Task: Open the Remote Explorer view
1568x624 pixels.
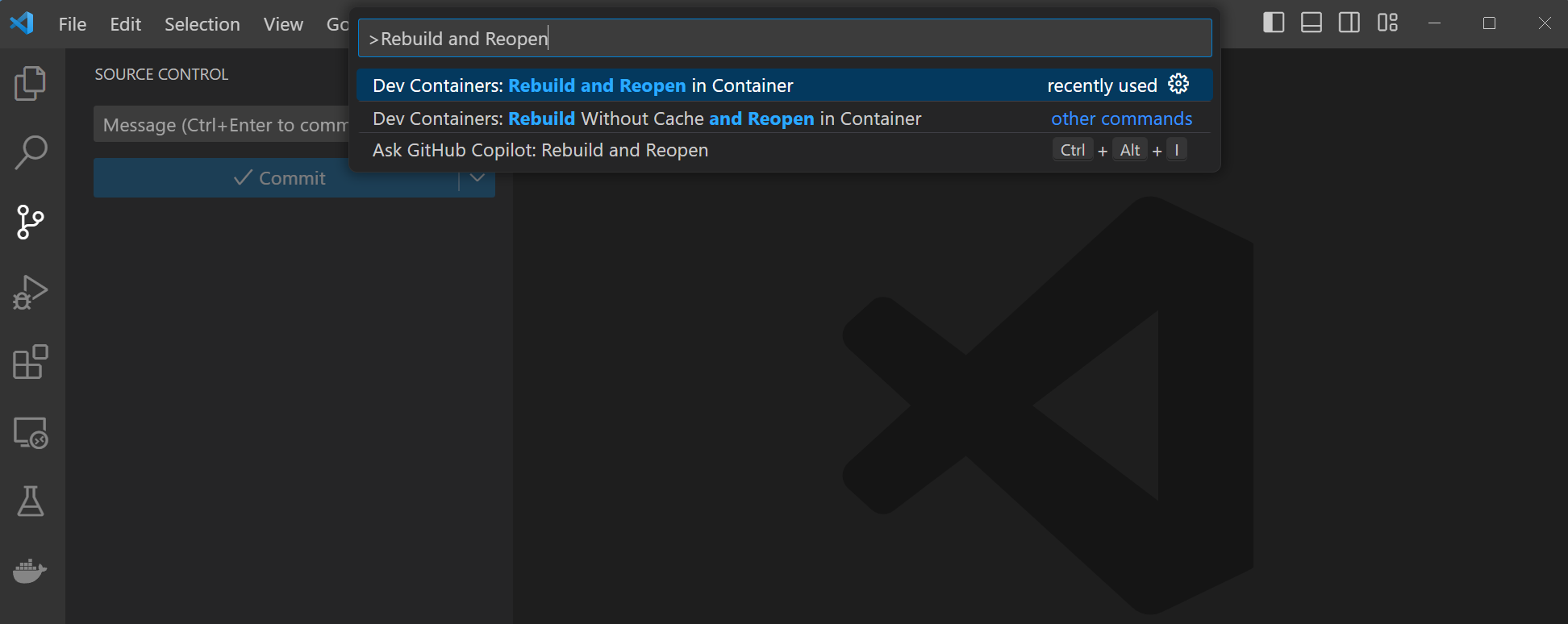Action: coord(31,433)
